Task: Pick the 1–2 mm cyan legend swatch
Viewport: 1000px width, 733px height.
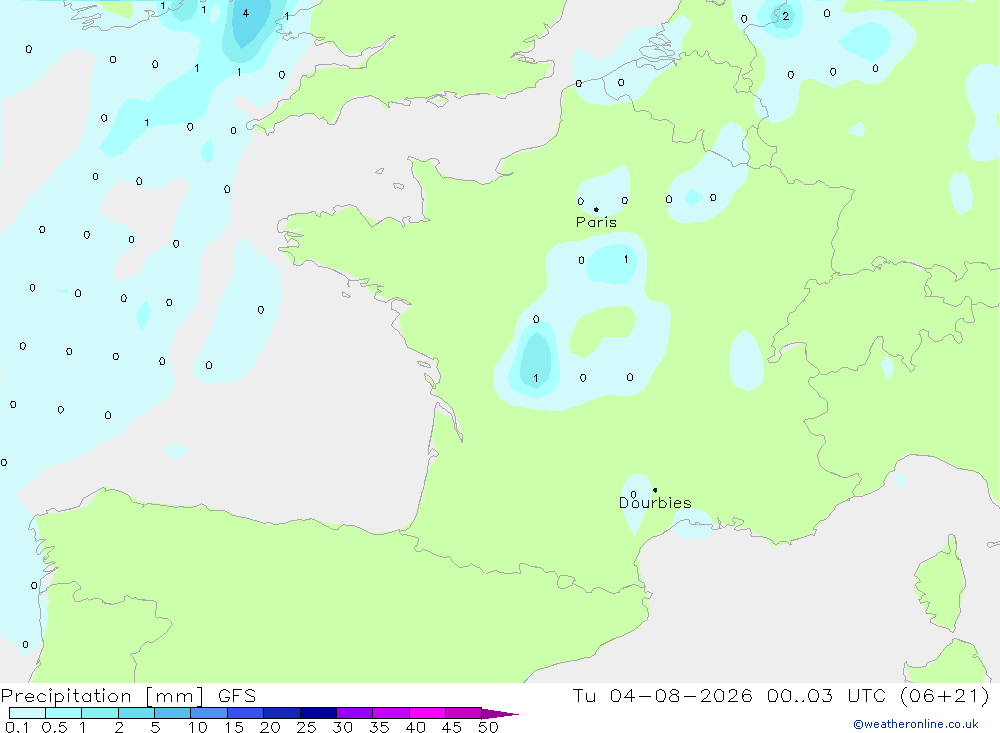Action: click(x=99, y=713)
